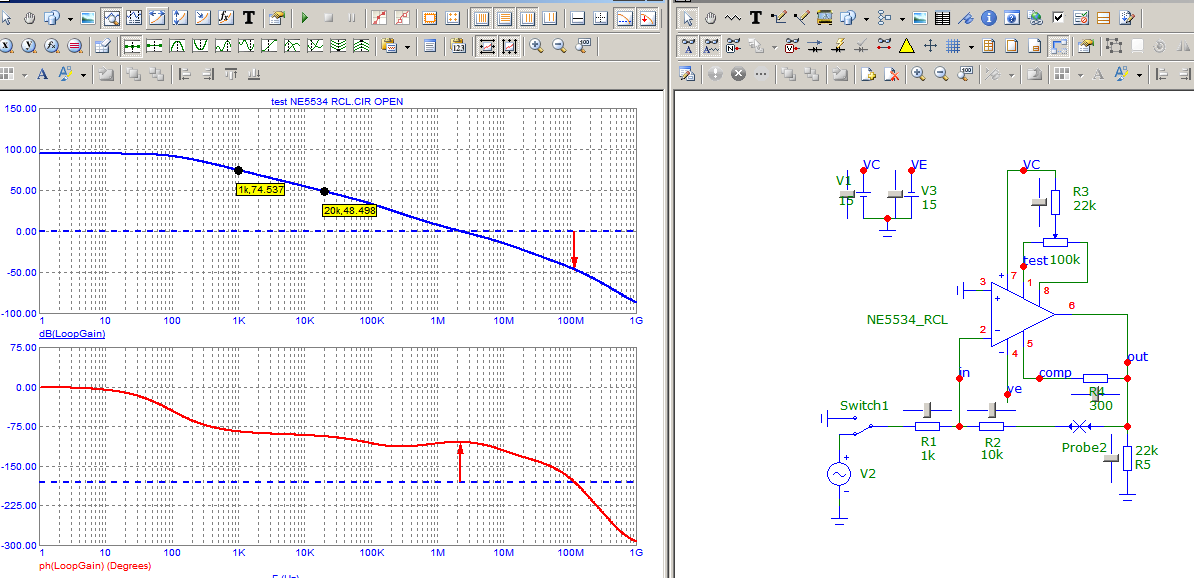Open dropdown next to schematic bottom-row grid icon
This screenshot has width=1194, height=578.
coord(1081,75)
